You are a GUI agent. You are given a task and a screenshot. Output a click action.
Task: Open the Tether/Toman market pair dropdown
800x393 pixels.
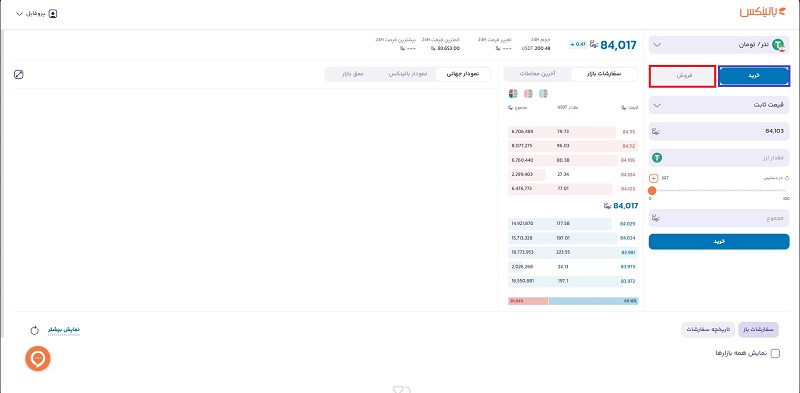click(x=719, y=45)
